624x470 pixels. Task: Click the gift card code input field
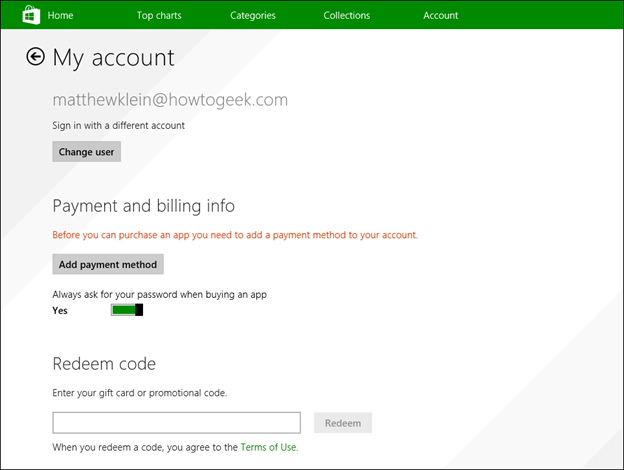pos(177,423)
